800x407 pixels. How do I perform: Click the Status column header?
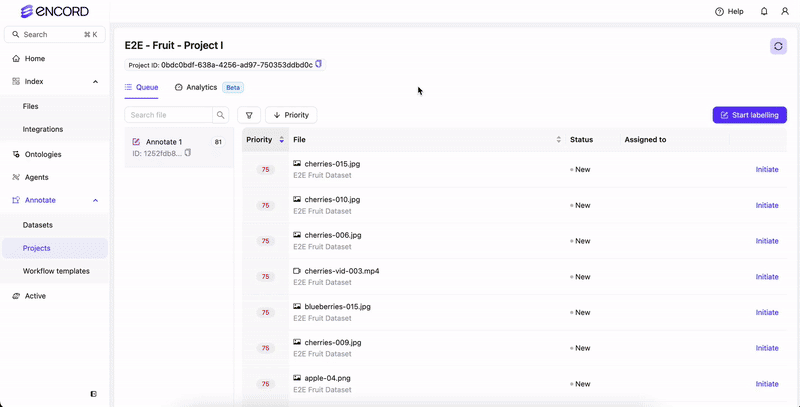(581, 140)
